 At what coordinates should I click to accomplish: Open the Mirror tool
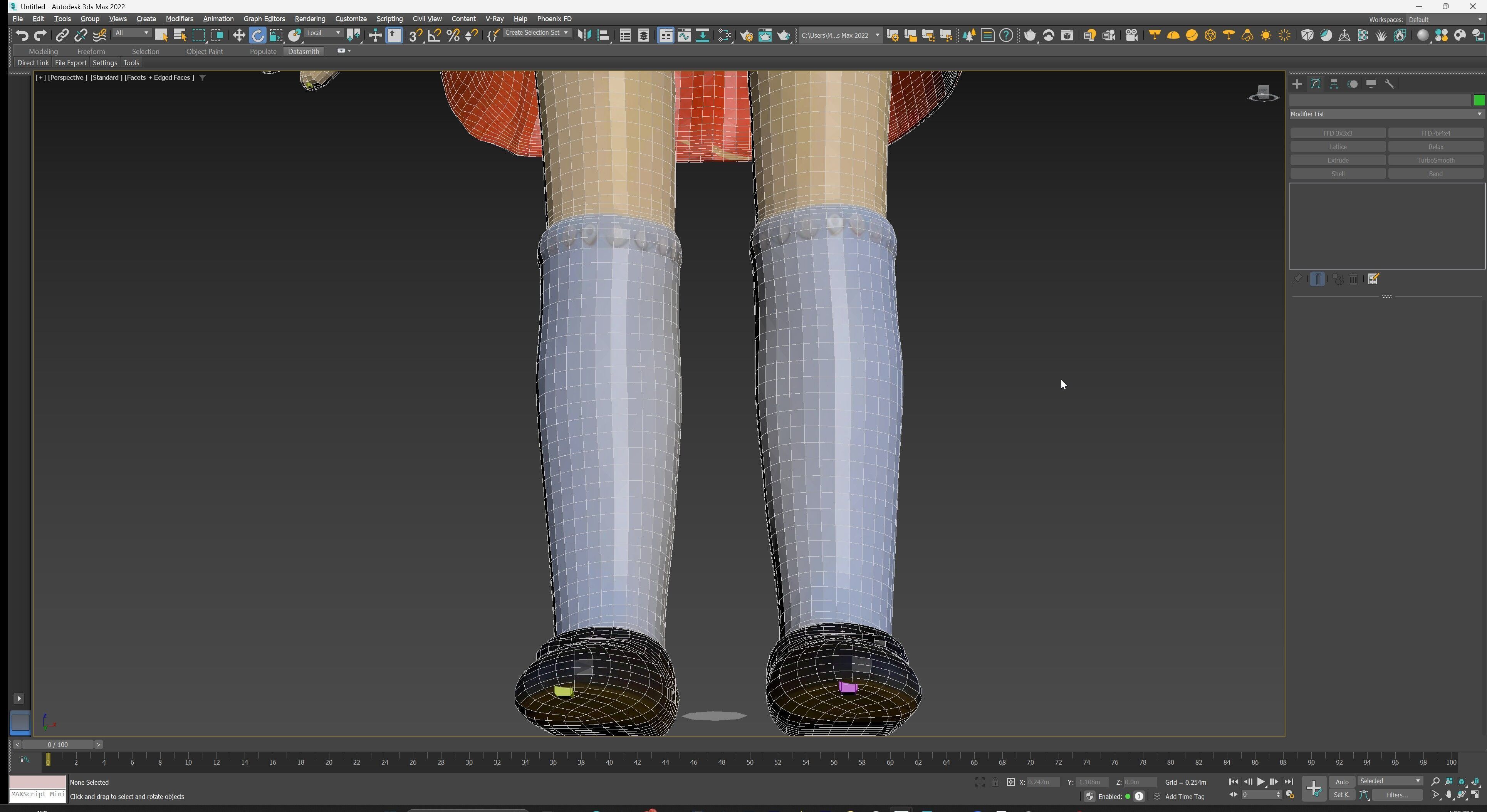point(584,36)
